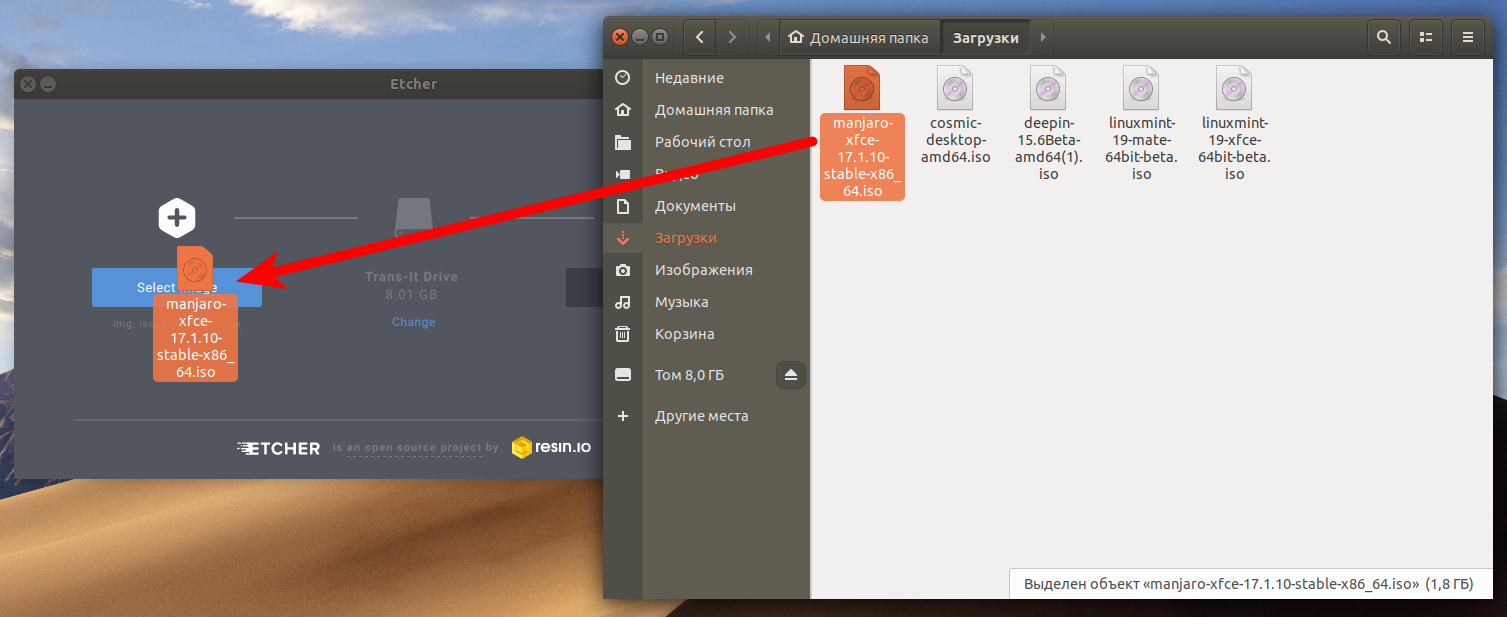Click the Домашняя папка path button
This screenshot has height=617, width=1507.
pyautogui.click(x=859, y=38)
